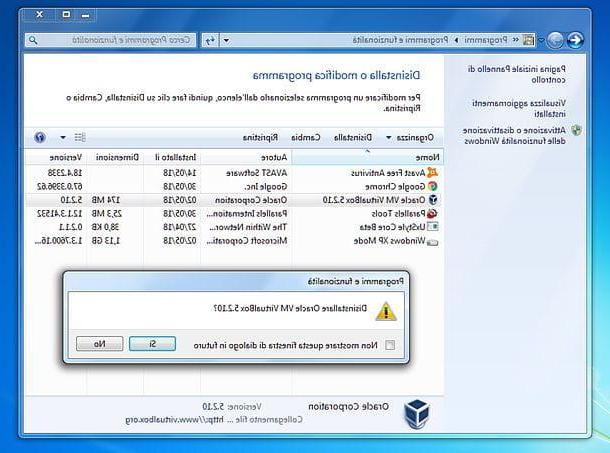
Task: Click Programmi e funzionalità breadcrumb segment
Action: [401, 40]
